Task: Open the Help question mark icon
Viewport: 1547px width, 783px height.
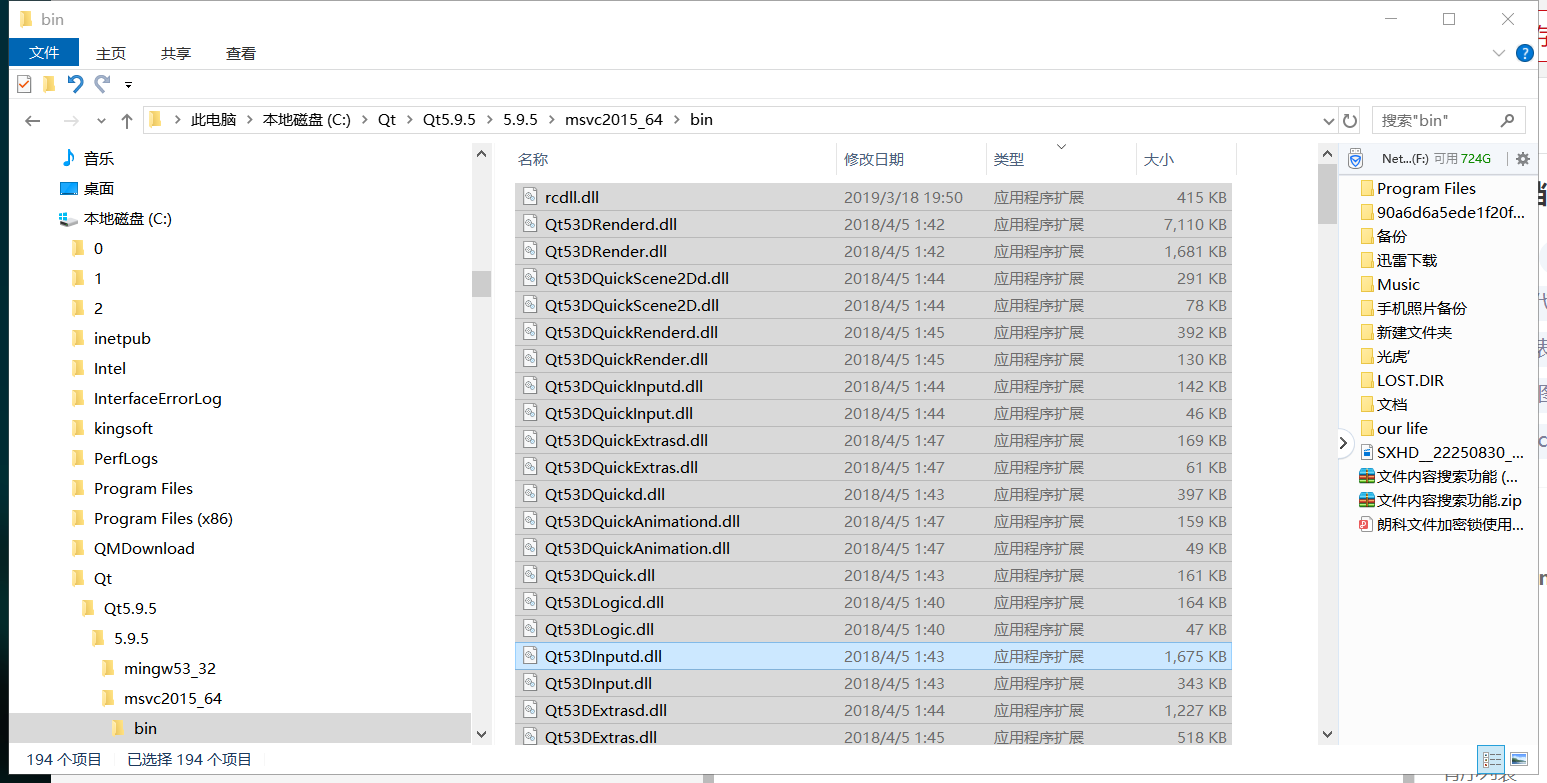Action: pos(1525,53)
